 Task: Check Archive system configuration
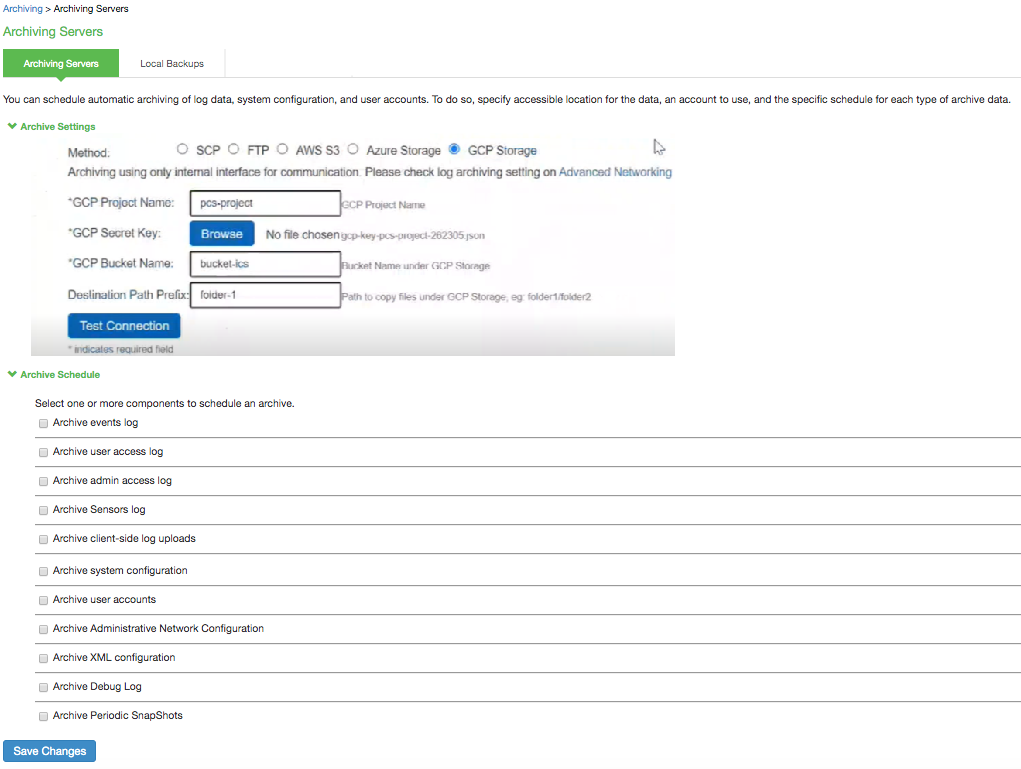point(44,571)
